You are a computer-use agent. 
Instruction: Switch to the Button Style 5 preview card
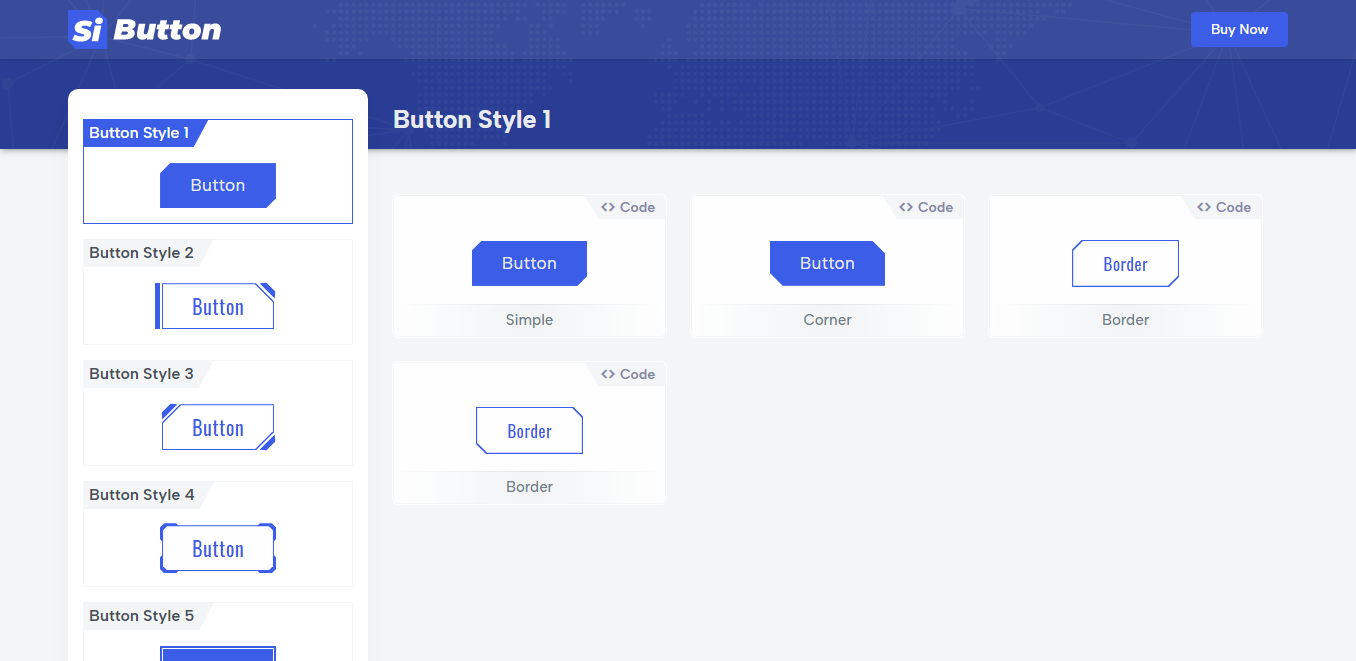click(x=217, y=631)
